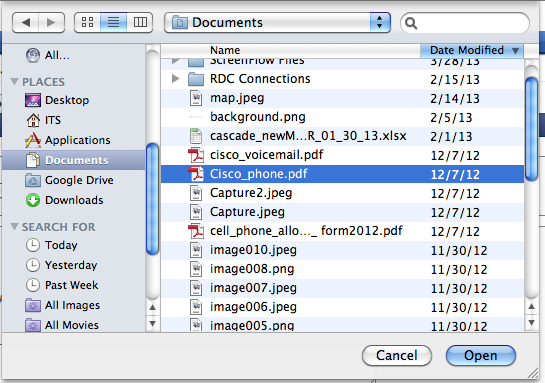Switch to column view
This screenshot has width=545, height=383.
click(x=140, y=23)
